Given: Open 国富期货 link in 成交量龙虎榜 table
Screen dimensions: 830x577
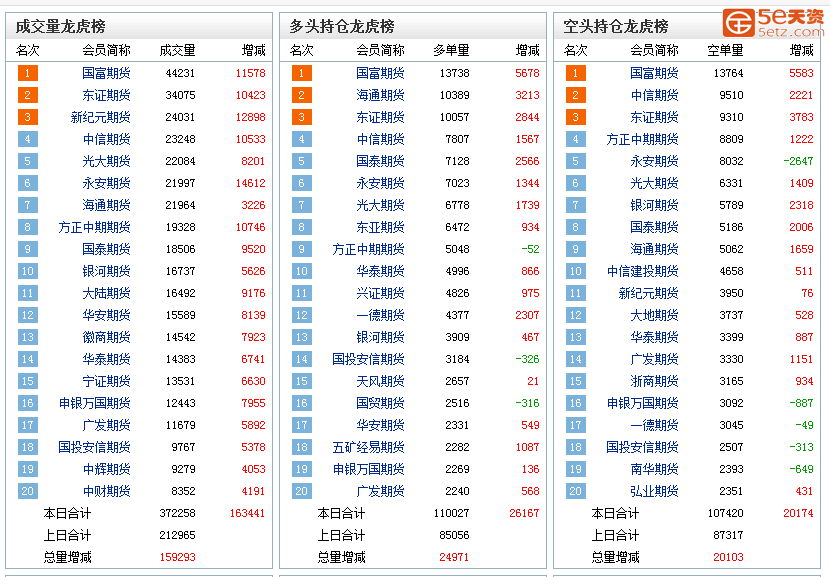Looking at the screenshot, I should coord(106,73).
